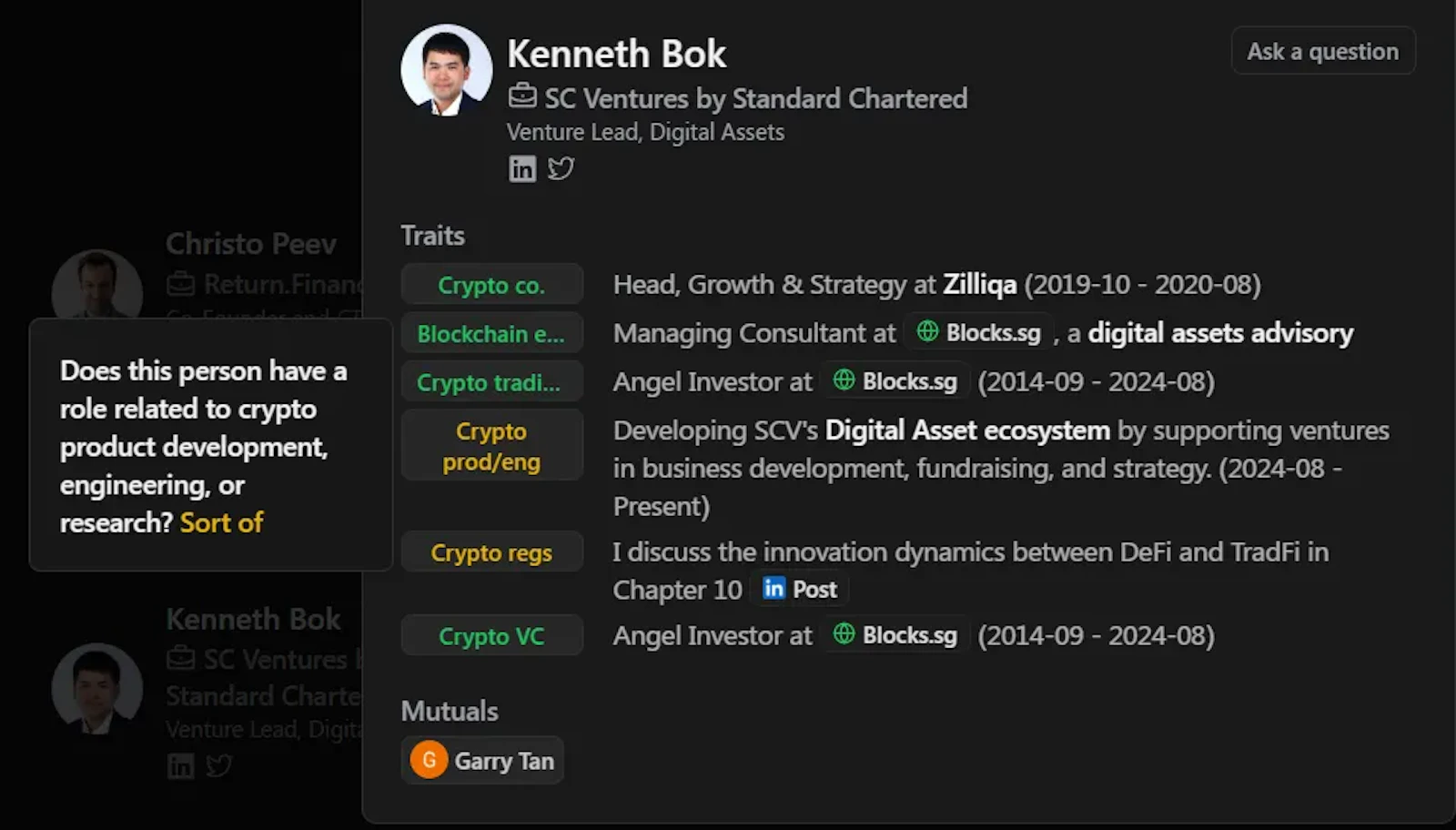This screenshot has width=1456, height=830.
Task: Select the Crypto VC trait tag
Action: point(491,635)
